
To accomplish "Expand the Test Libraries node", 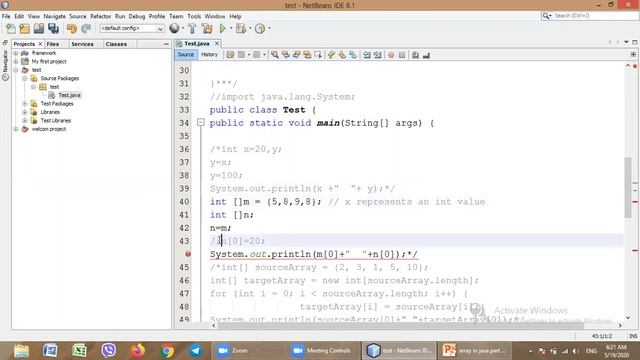I will pos(24,121).
